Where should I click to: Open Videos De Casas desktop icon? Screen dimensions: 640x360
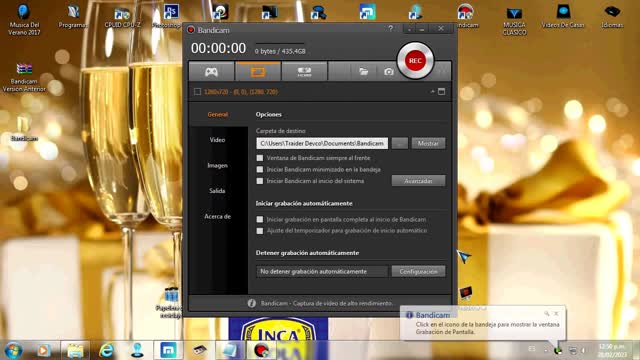[563, 17]
